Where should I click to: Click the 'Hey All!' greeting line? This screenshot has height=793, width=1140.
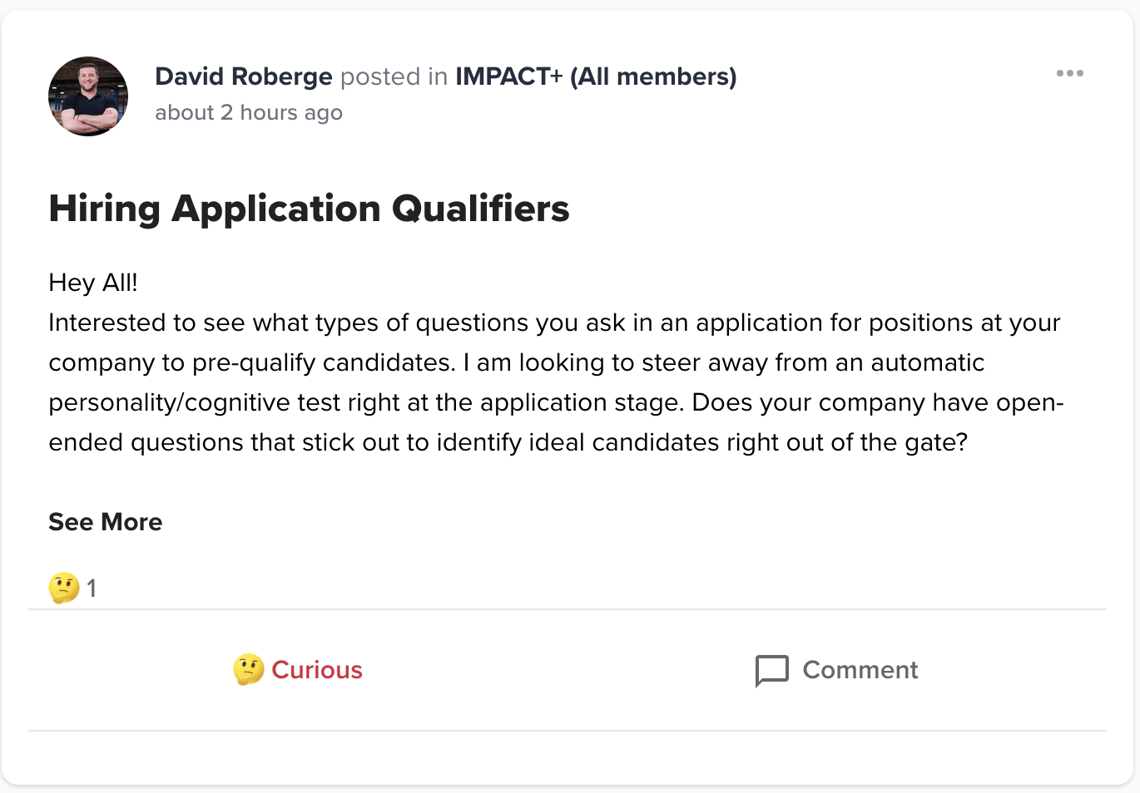(x=93, y=283)
